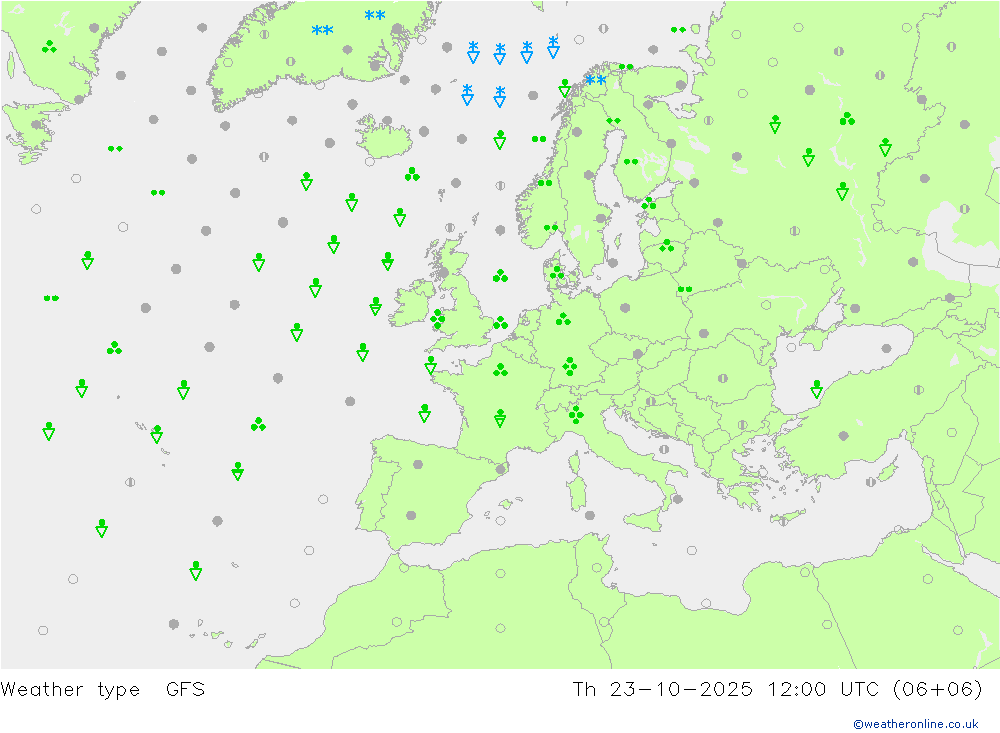Select the three-dot rain symbol southeast of Iceland
This screenshot has height=733, width=1000.
coord(412,174)
